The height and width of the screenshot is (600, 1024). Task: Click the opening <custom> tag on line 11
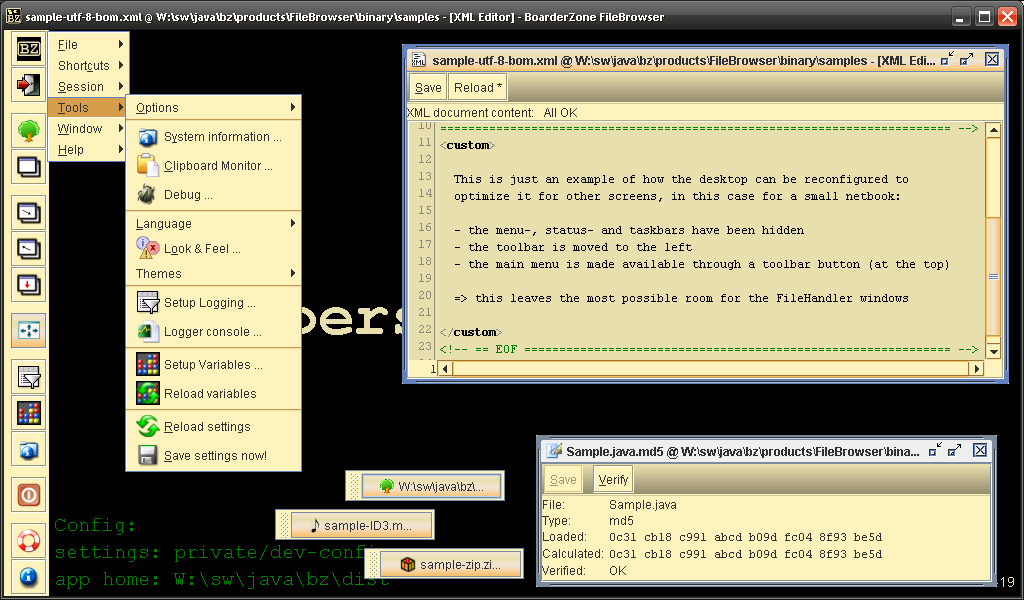pos(468,145)
